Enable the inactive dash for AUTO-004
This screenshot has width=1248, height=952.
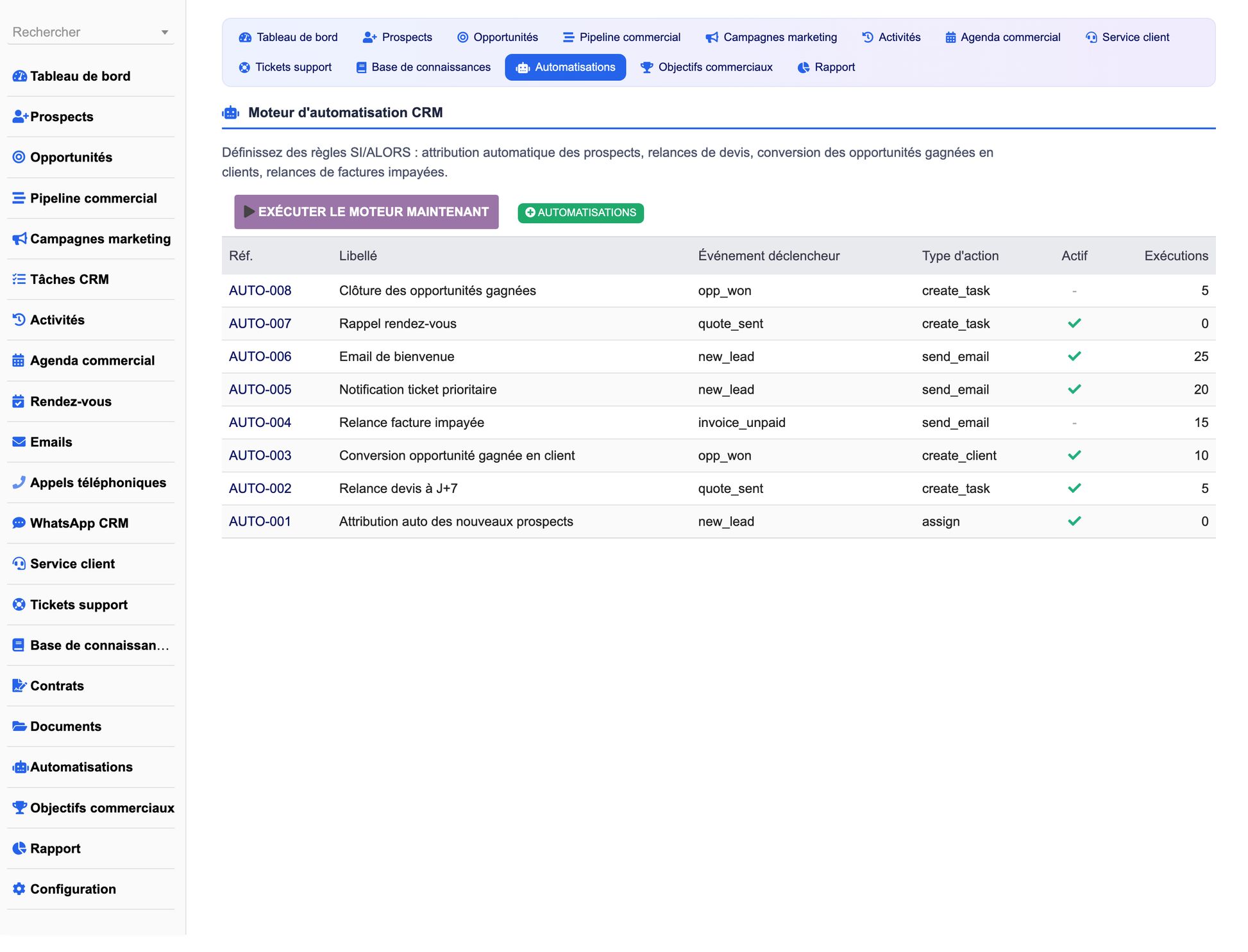1074,422
